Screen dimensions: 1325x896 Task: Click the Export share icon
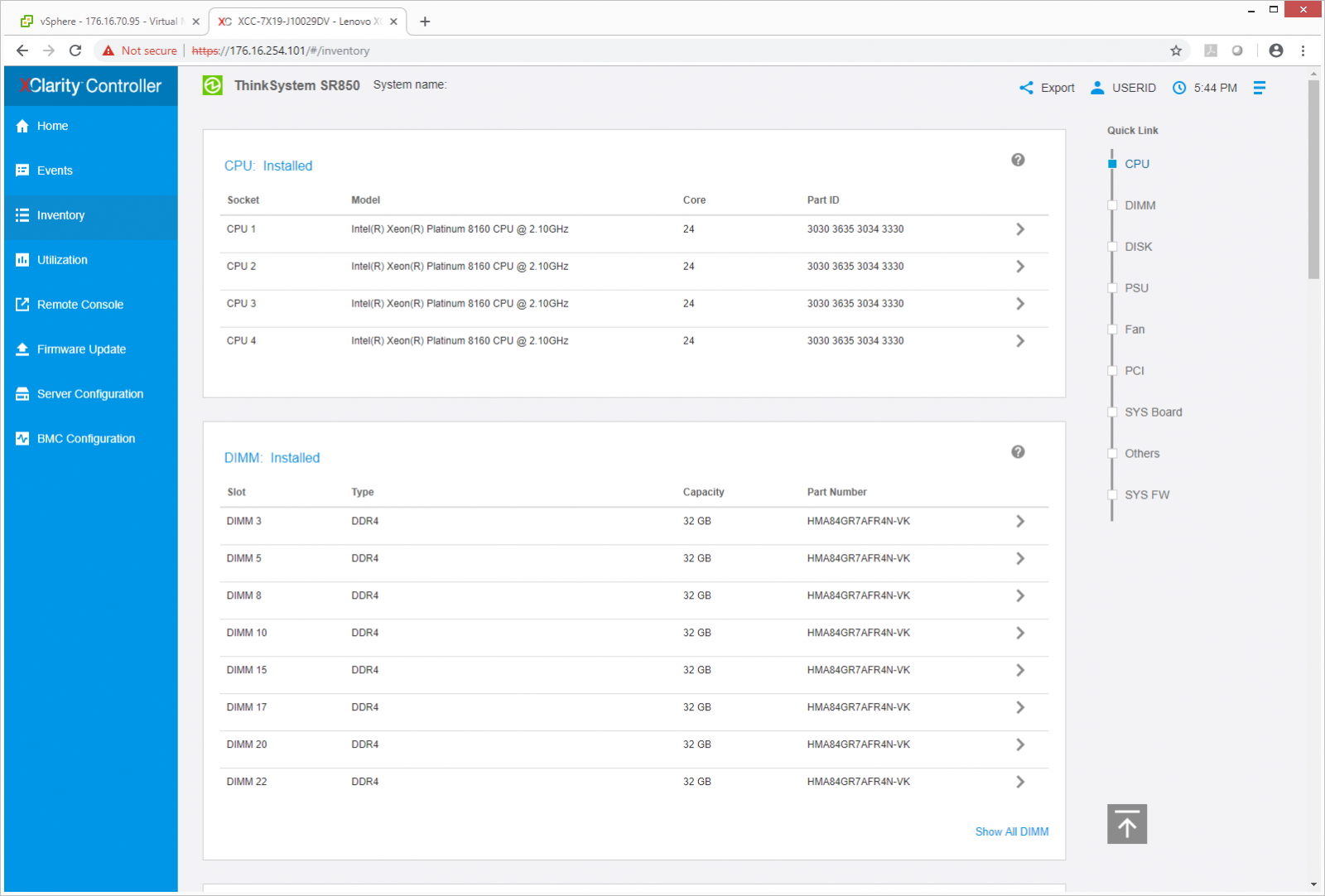point(1027,88)
